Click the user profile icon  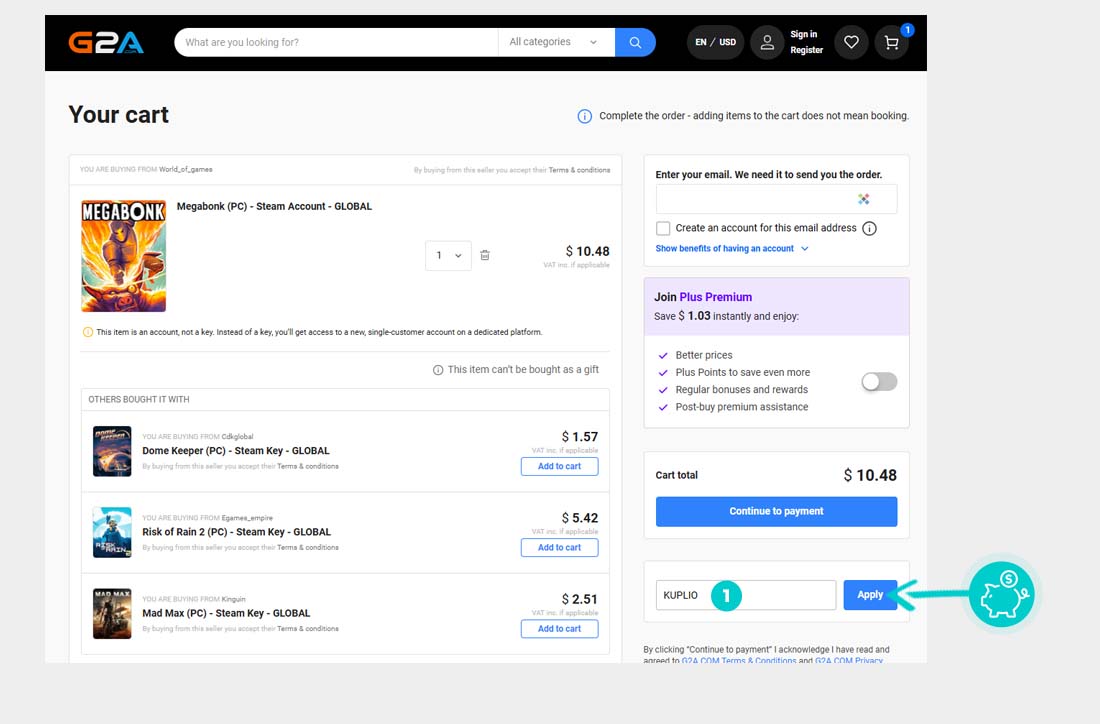(767, 42)
